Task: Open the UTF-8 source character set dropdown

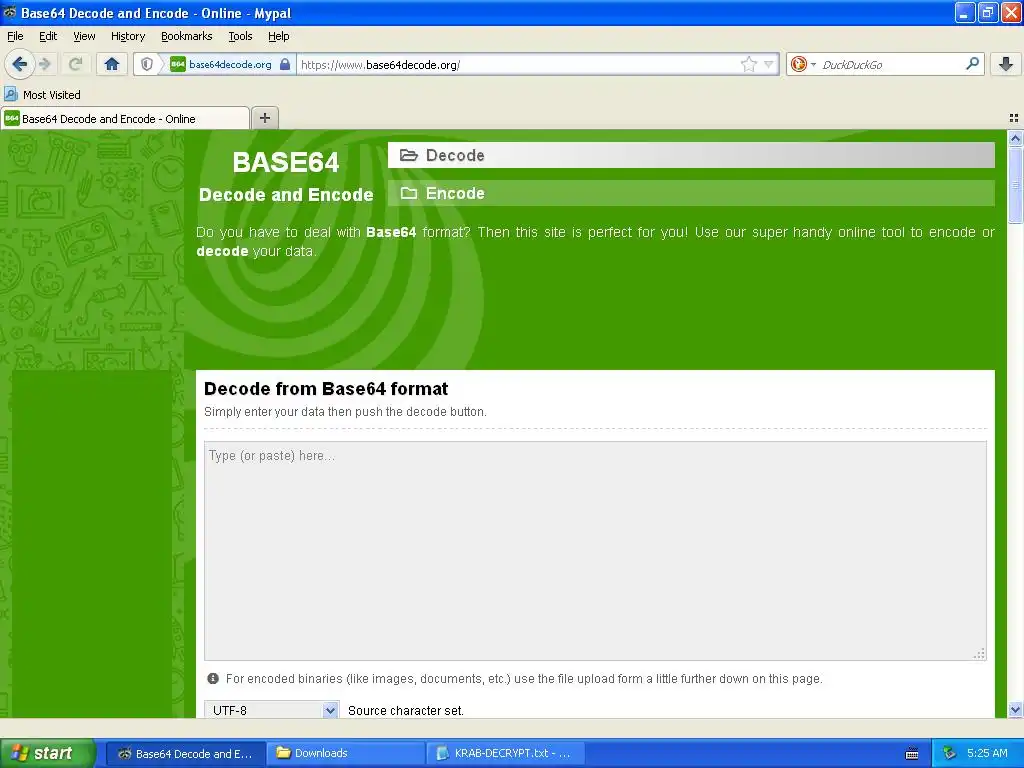Action: (272, 710)
